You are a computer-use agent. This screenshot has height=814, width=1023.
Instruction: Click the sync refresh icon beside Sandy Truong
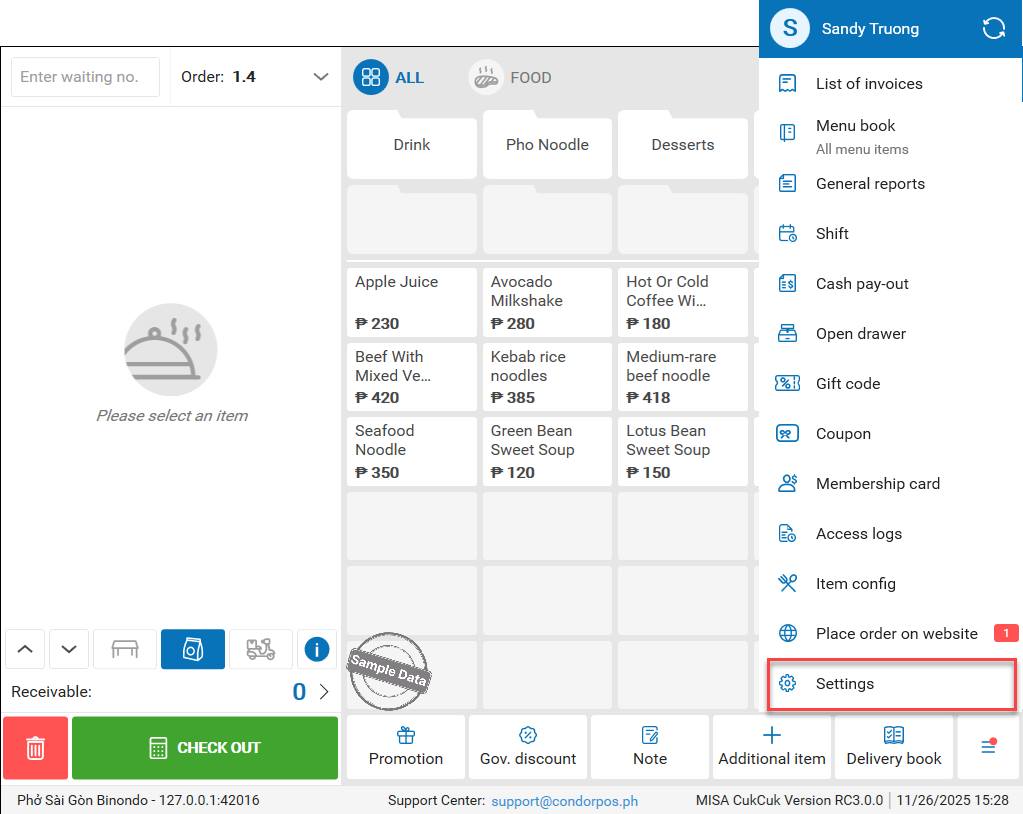tap(993, 29)
